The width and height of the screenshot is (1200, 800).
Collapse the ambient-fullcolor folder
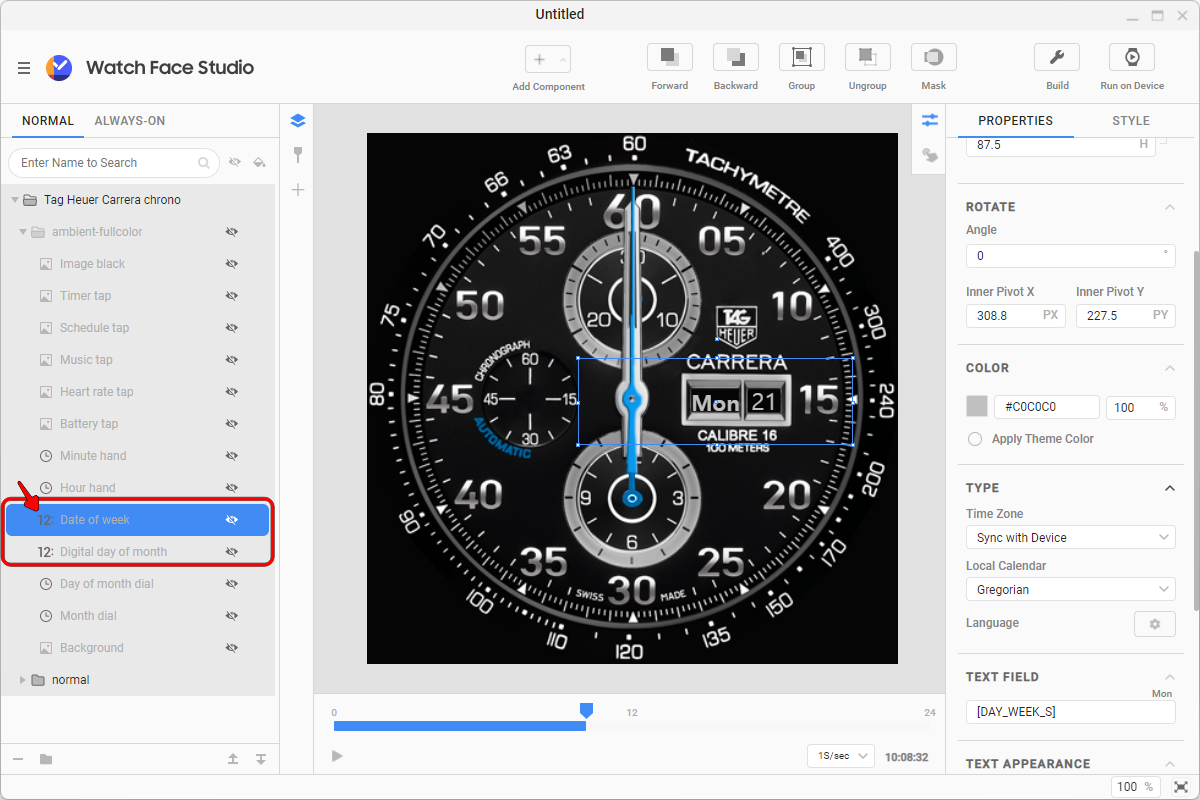click(x=23, y=232)
